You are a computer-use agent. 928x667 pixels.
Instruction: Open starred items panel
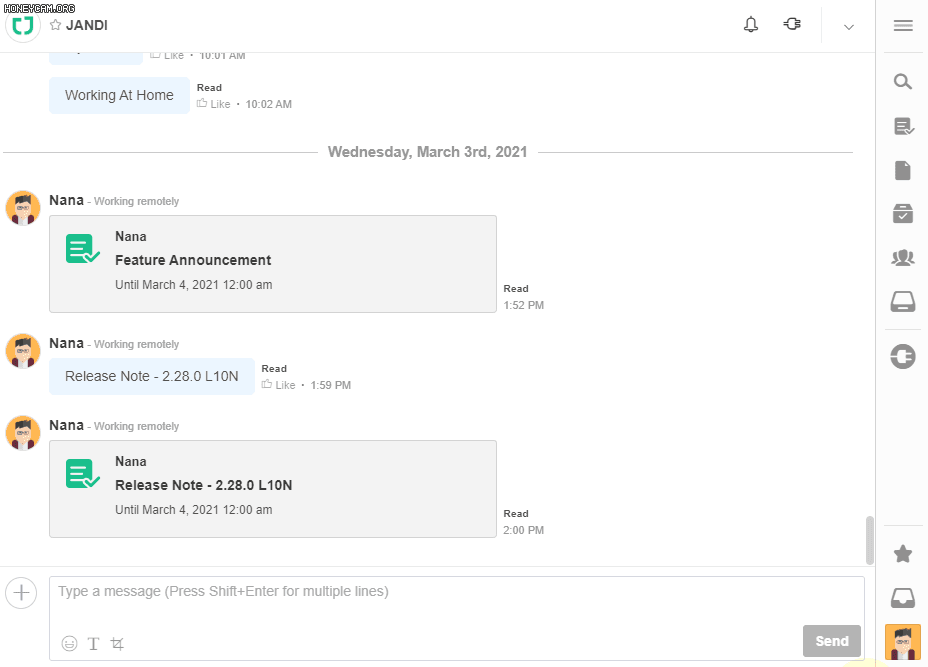pos(903,554)
